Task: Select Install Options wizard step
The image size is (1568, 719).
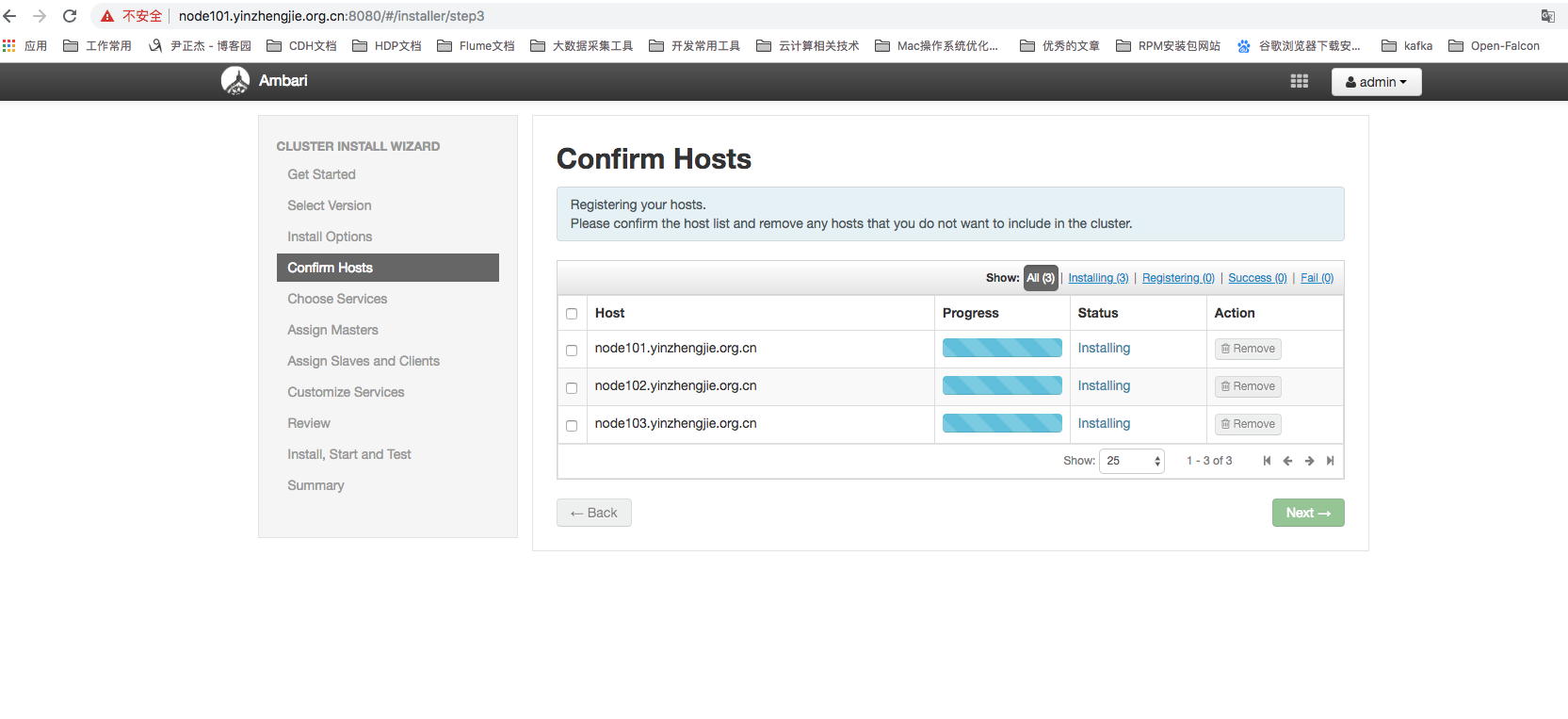Action: point(330,237)
